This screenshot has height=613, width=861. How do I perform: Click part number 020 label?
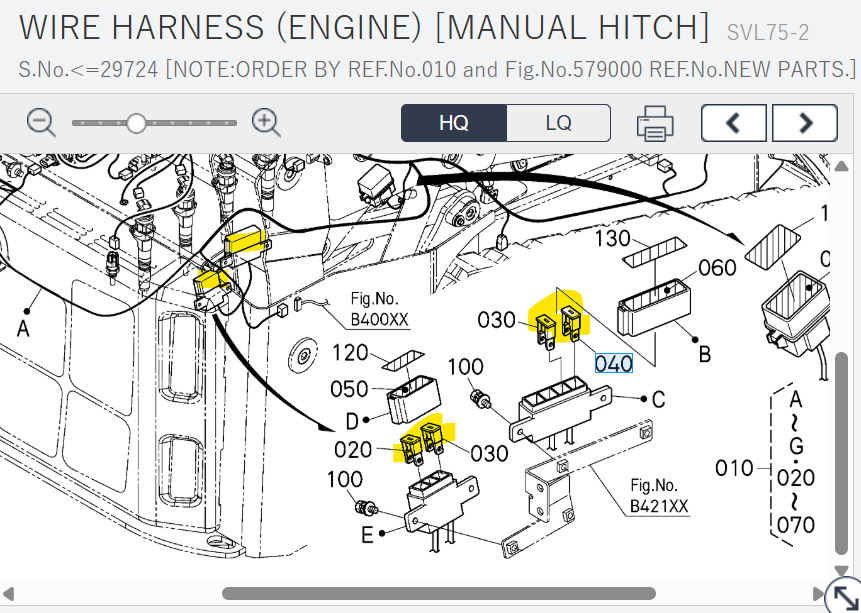pyautogui.click(x=353, y=450)
